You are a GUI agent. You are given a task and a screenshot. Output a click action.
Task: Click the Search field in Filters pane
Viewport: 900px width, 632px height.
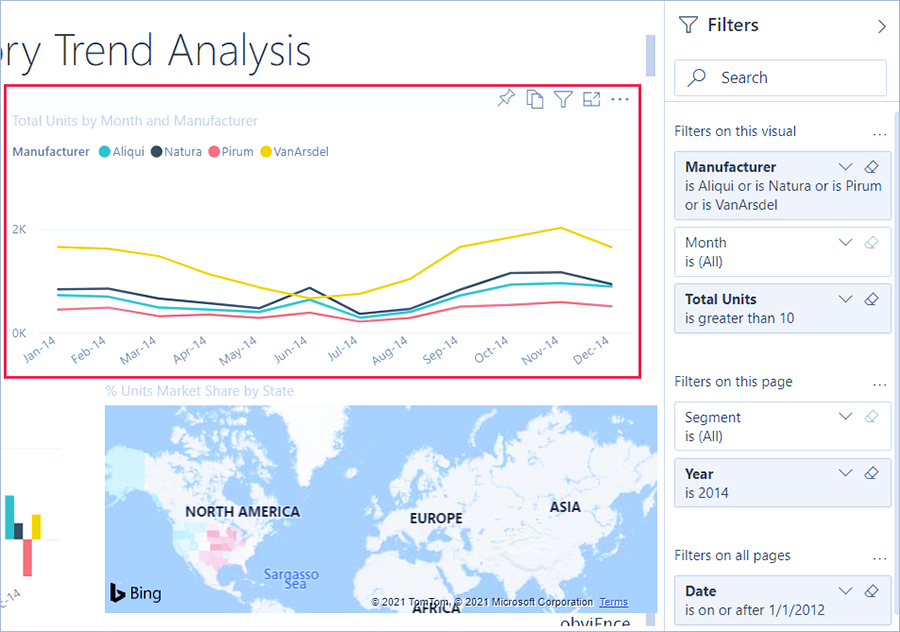tap(780, 78)
